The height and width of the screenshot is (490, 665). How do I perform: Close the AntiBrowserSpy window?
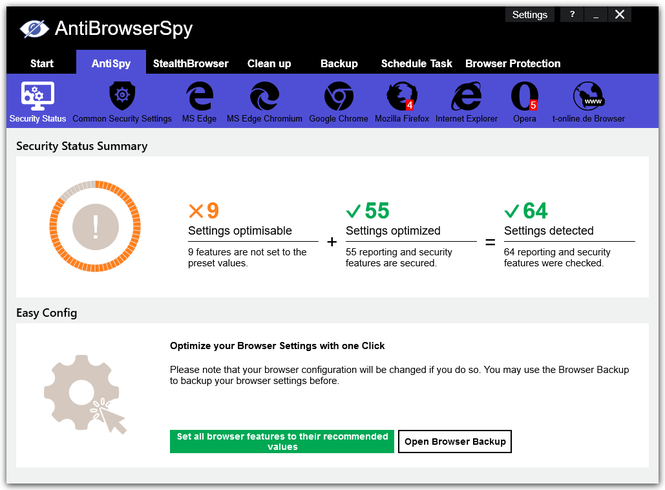coord(620,15)
